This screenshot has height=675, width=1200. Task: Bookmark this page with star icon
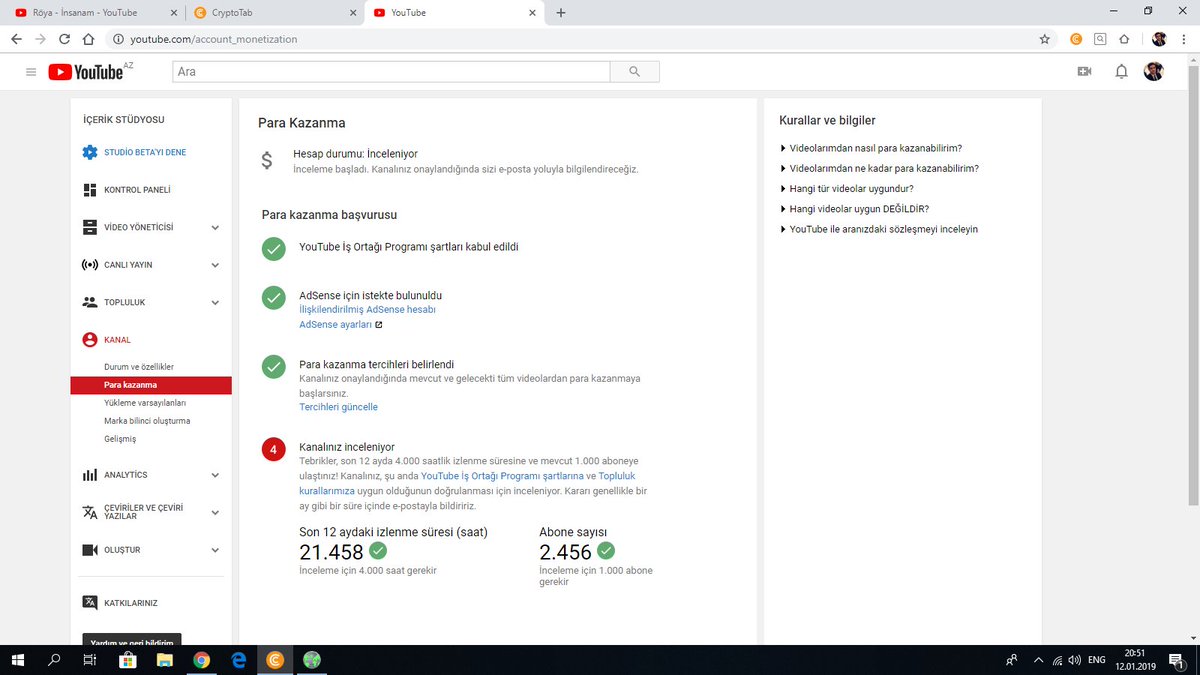(1045, 40)
